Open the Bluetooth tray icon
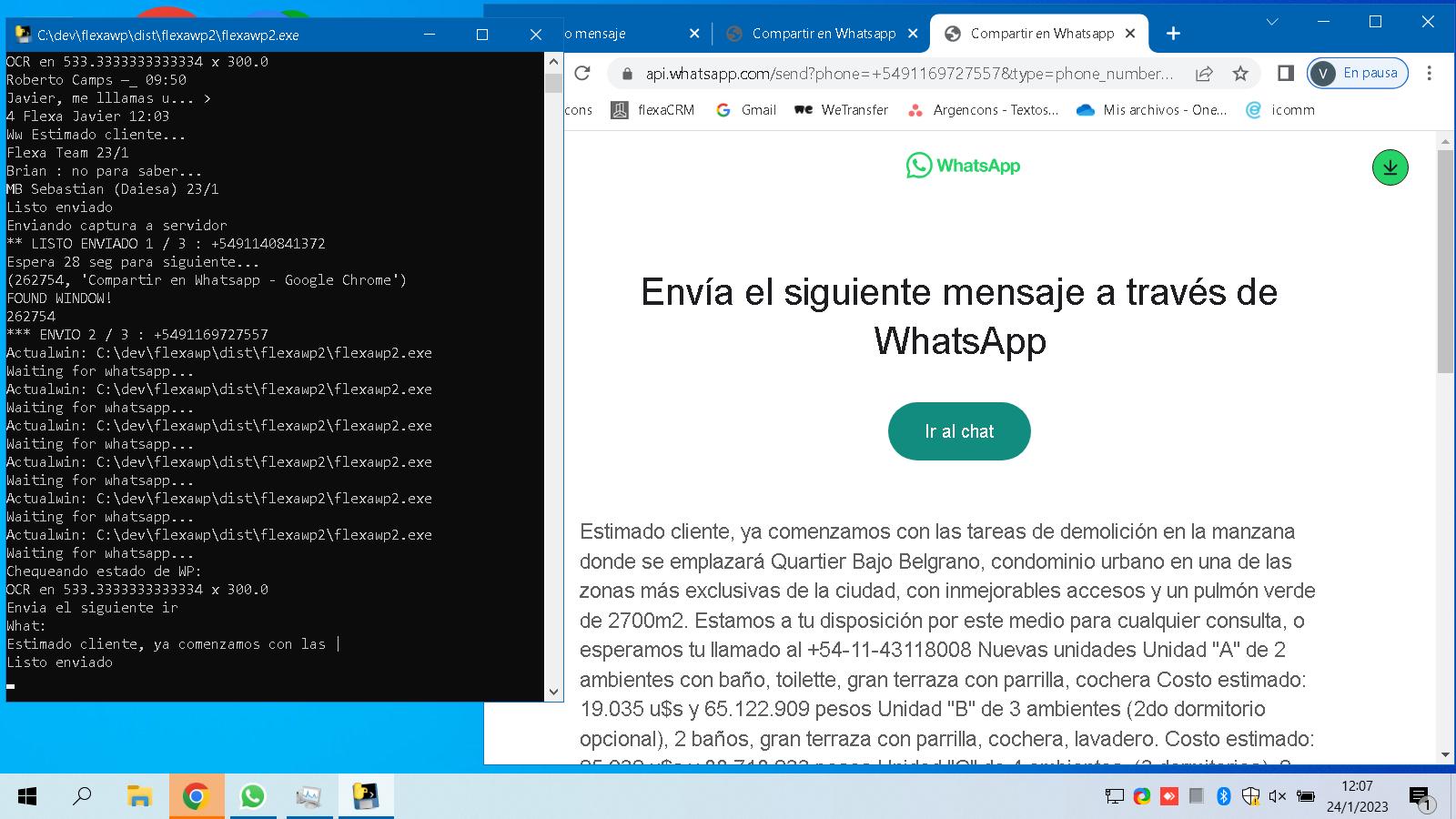 tap(1224, 796)
